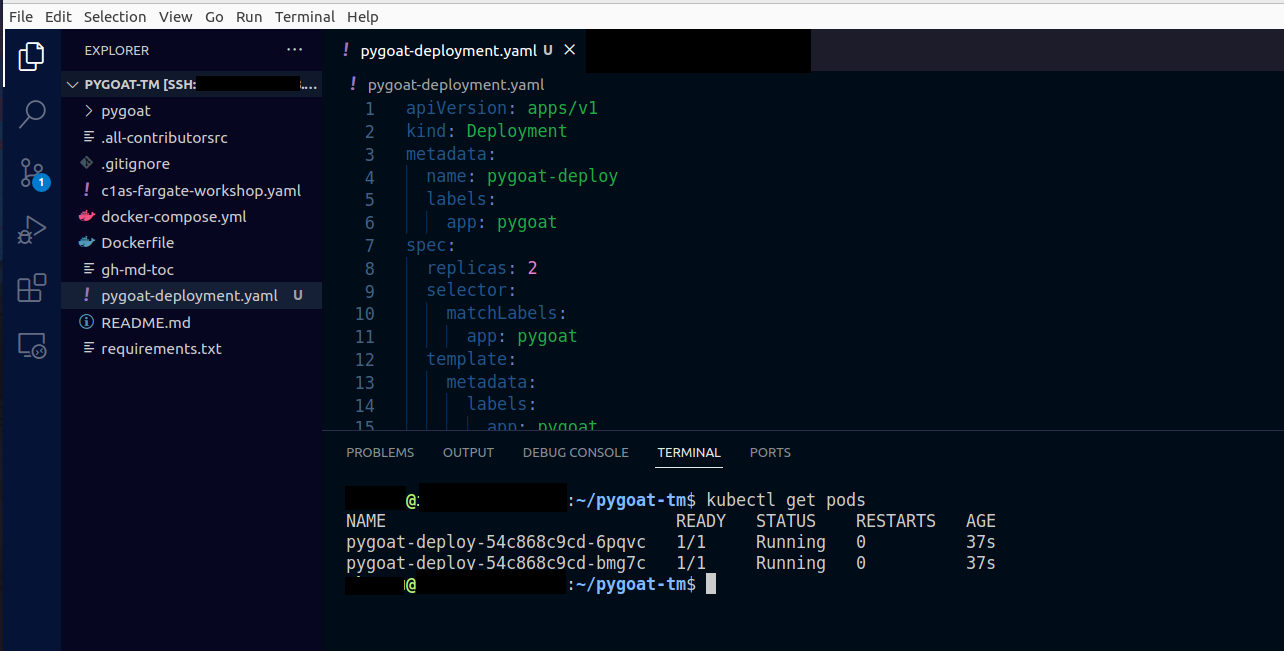The width and height of the screenshot is (1284, 651).
Task: Switch to the PROBLEMS panel tab
Action: (380, 453)
